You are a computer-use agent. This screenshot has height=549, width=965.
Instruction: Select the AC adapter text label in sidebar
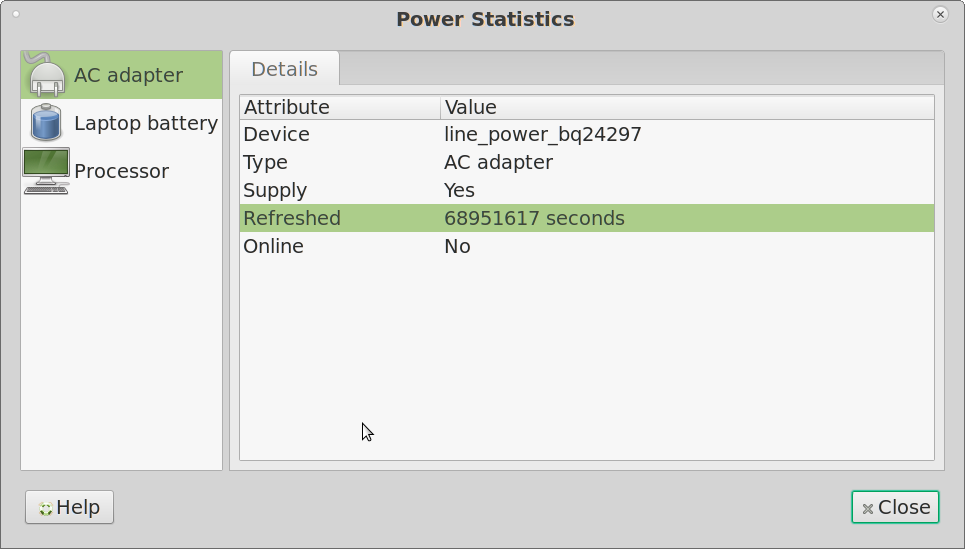[x=128, y=76]
